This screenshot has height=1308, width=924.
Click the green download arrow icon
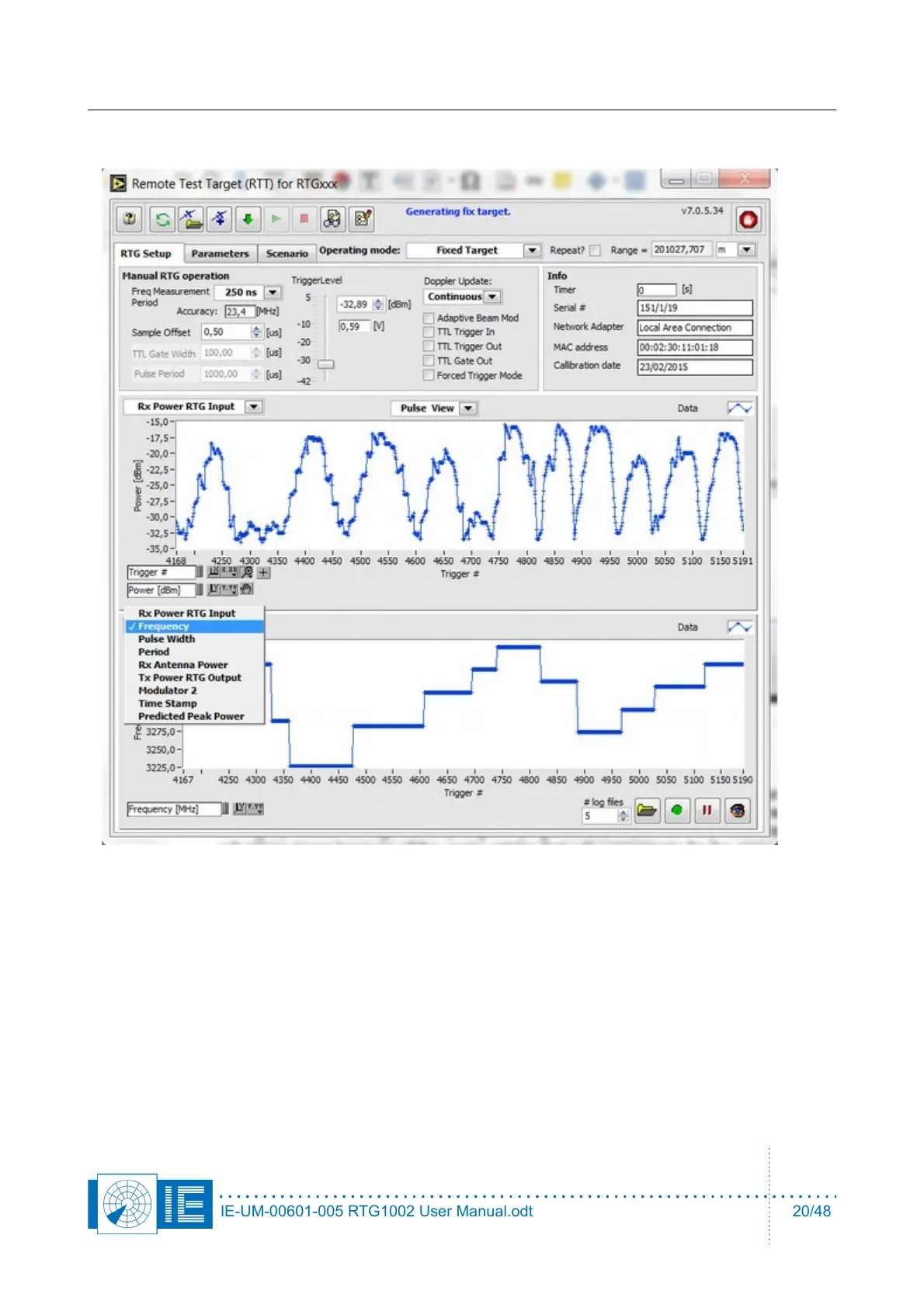tap(248, 219)
